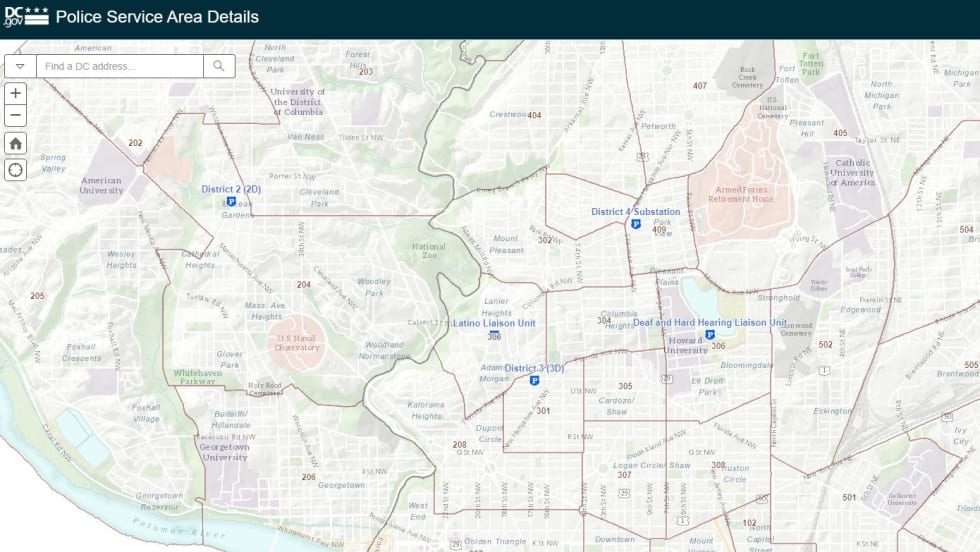This screenshot has height=552, width=980.
Task: Focus the 'Find a DC address' field
Action: 120,67
